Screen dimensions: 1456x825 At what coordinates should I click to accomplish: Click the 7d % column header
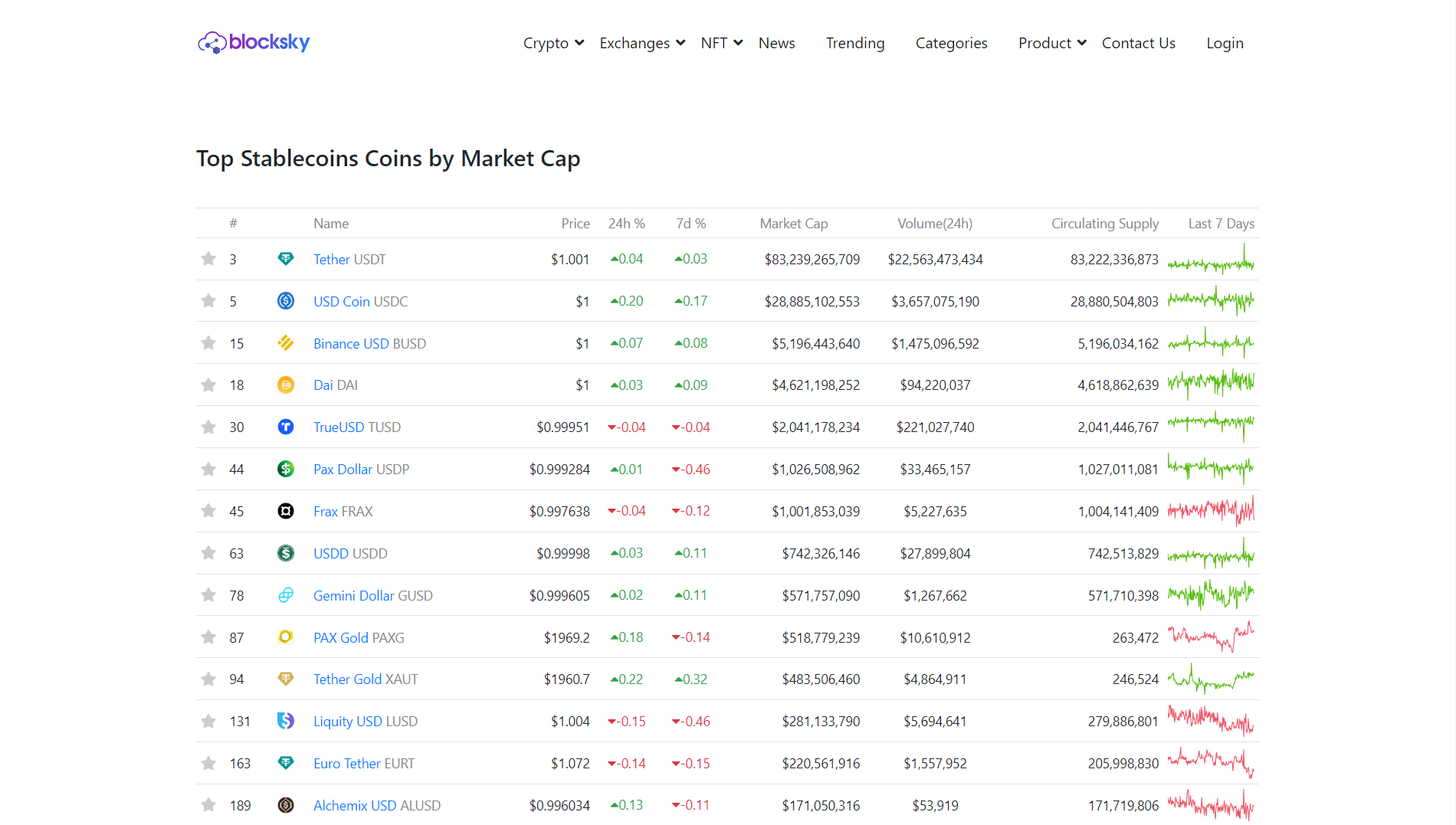point(690,223)
